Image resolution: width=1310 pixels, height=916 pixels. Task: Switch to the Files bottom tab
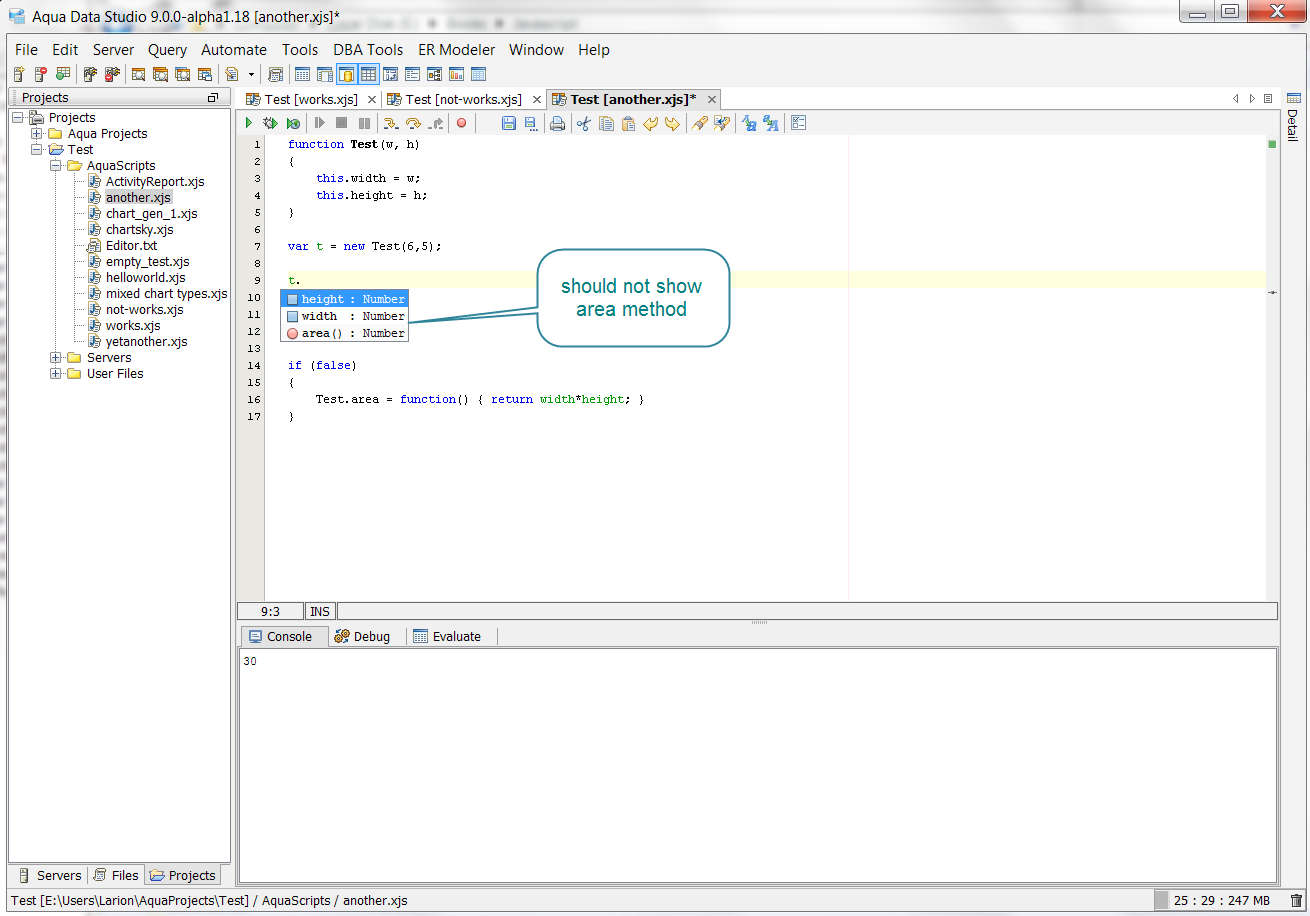point(116,875)
